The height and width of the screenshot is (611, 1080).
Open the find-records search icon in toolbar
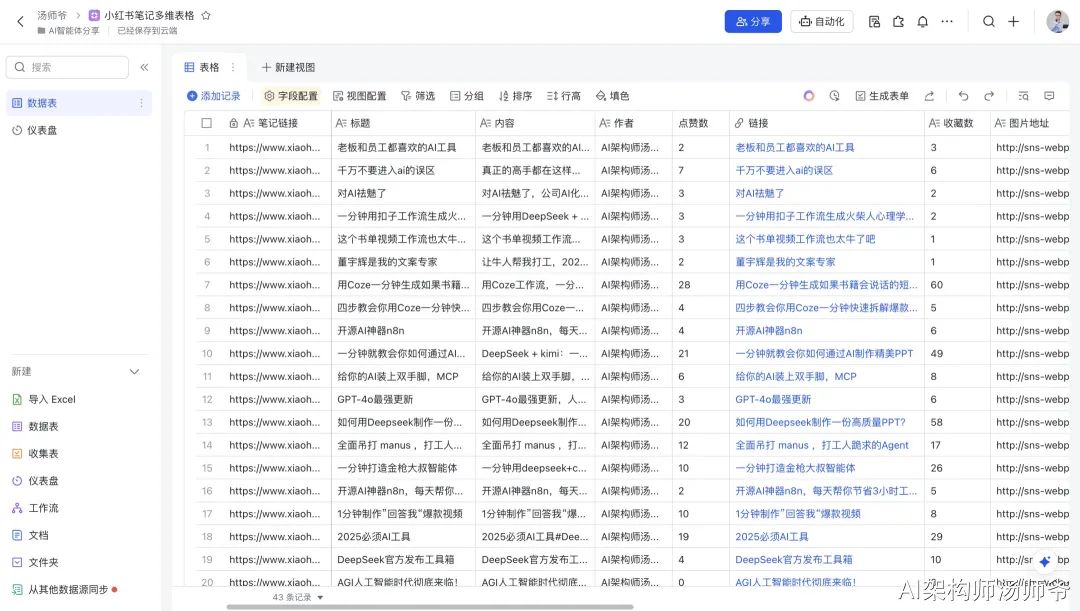pos(1024,96)
